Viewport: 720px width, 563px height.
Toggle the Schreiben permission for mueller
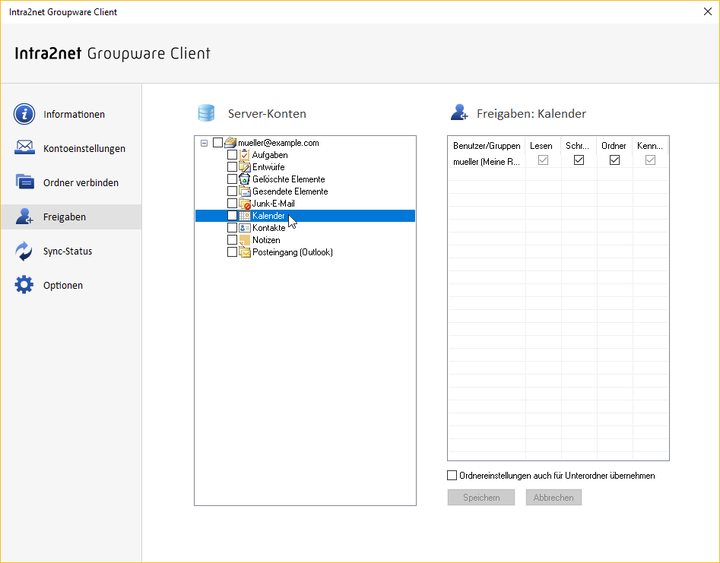579,160
